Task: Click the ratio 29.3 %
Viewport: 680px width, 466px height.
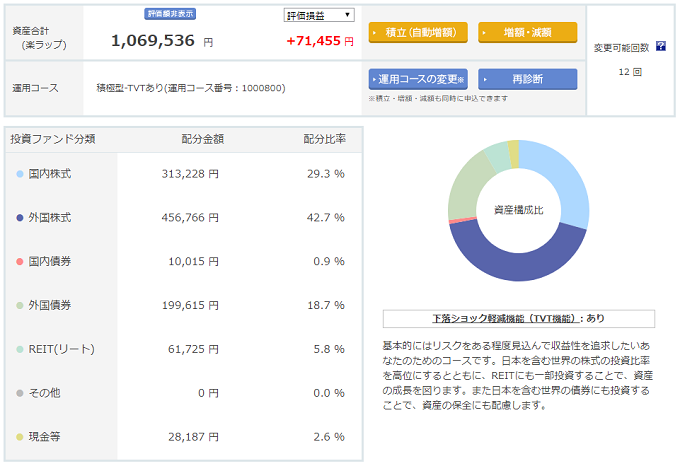Action: click(326, 174)
